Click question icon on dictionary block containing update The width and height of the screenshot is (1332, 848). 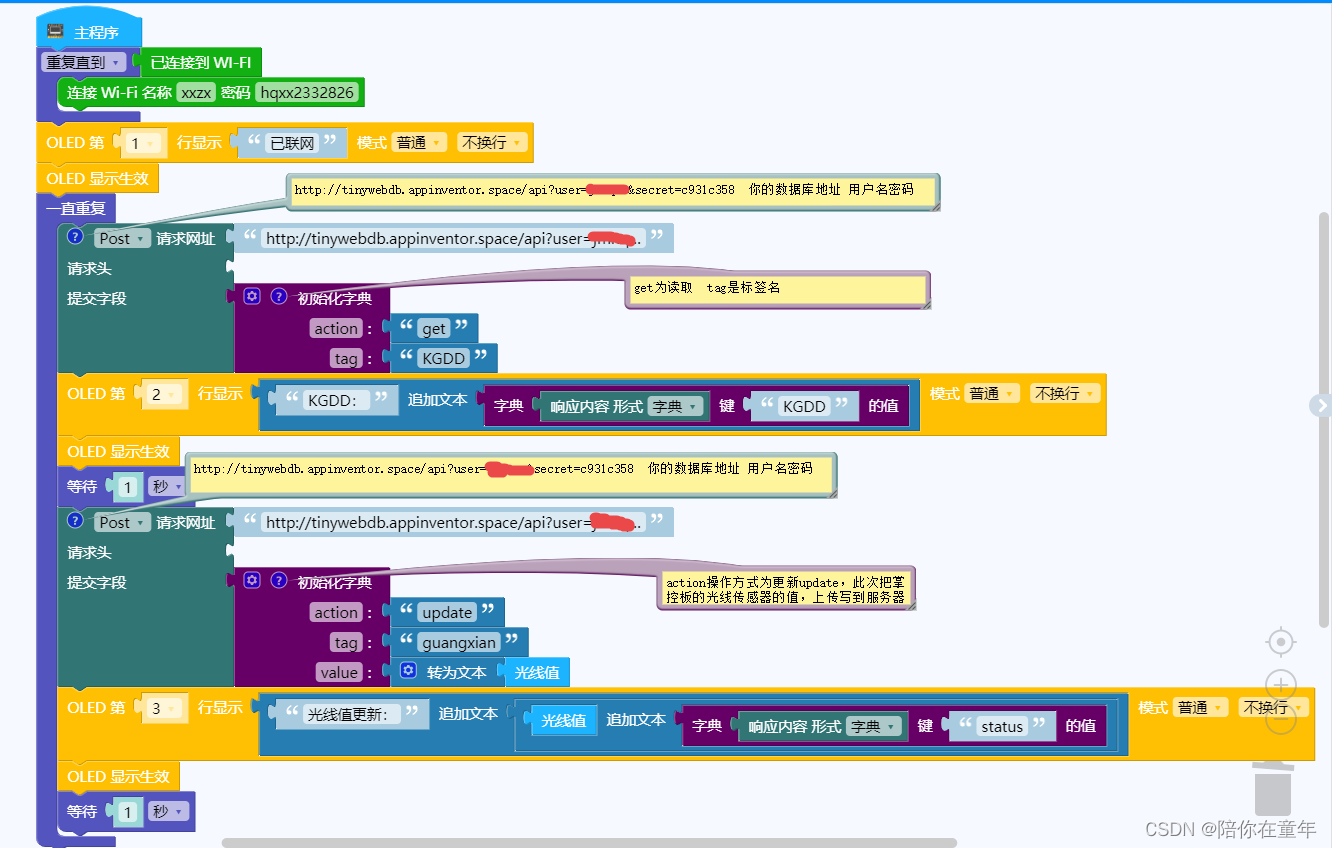tap(279, 580)
